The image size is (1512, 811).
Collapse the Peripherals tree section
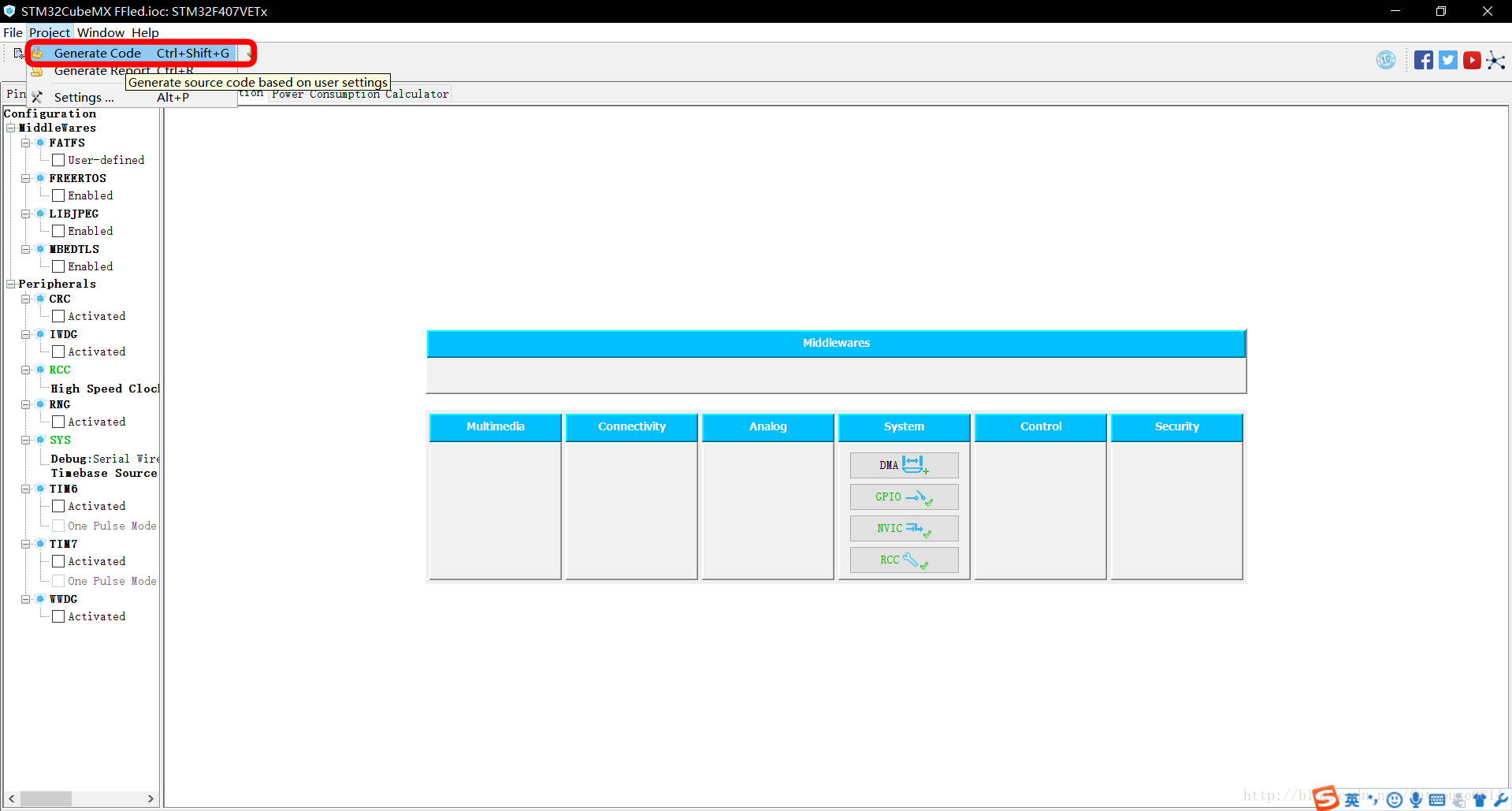click(x=11, y=284)
